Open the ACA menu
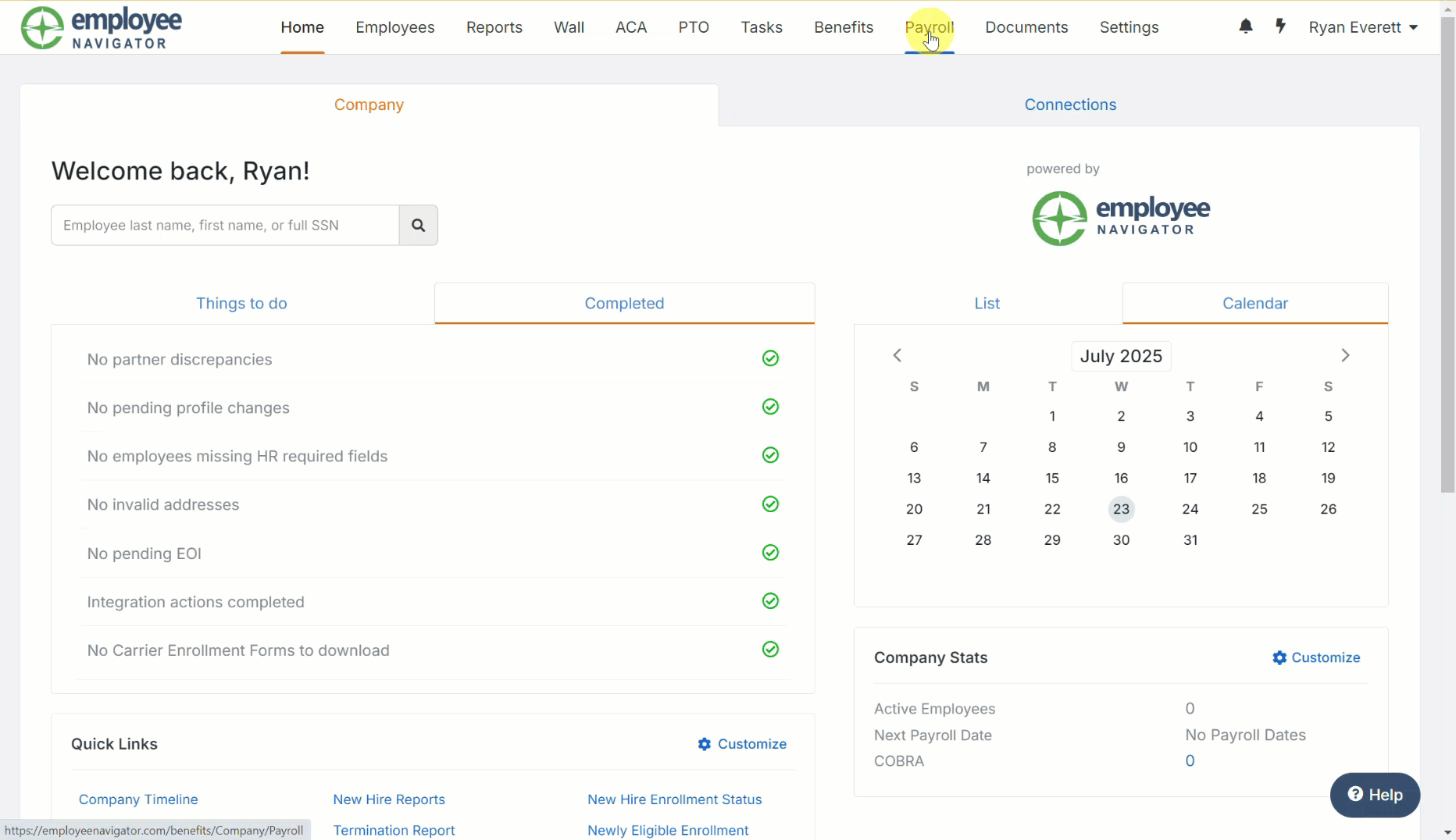The width and height of the screenshot is (1456, 840). click(631, 27)
